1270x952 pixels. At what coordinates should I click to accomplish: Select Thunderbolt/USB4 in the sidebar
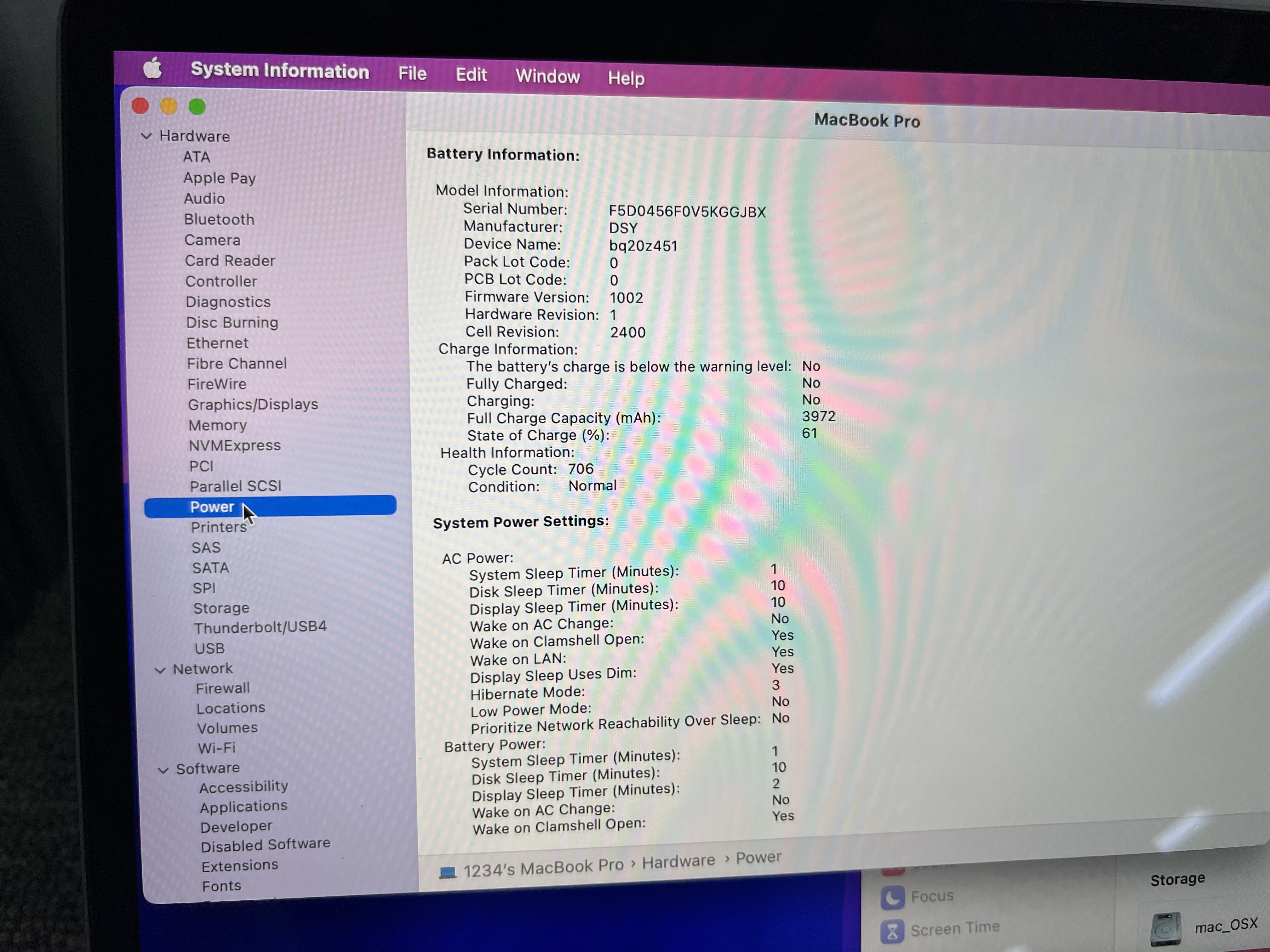[x=260, y=627]
